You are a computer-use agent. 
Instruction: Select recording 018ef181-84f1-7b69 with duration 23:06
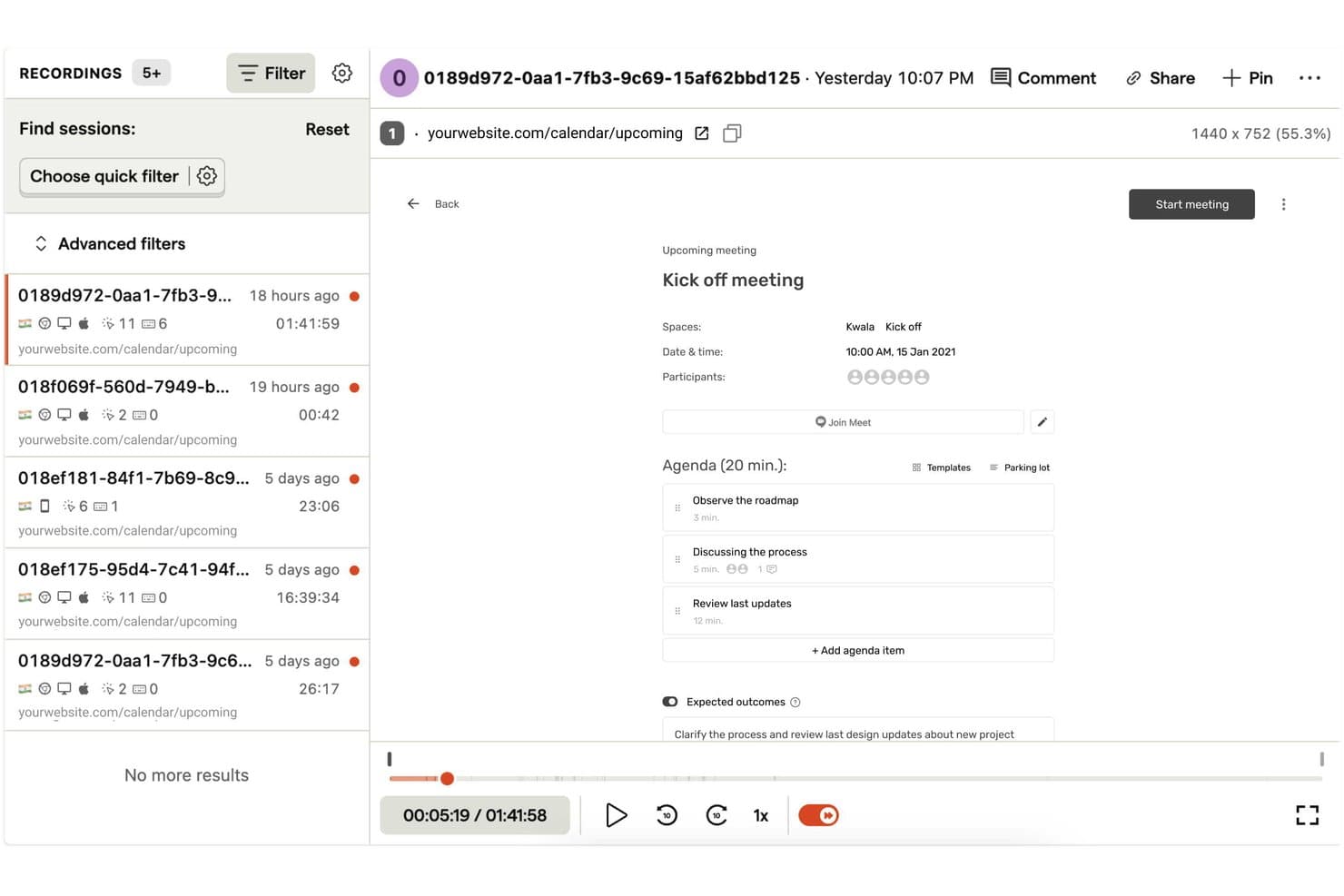tap(187, 503)
